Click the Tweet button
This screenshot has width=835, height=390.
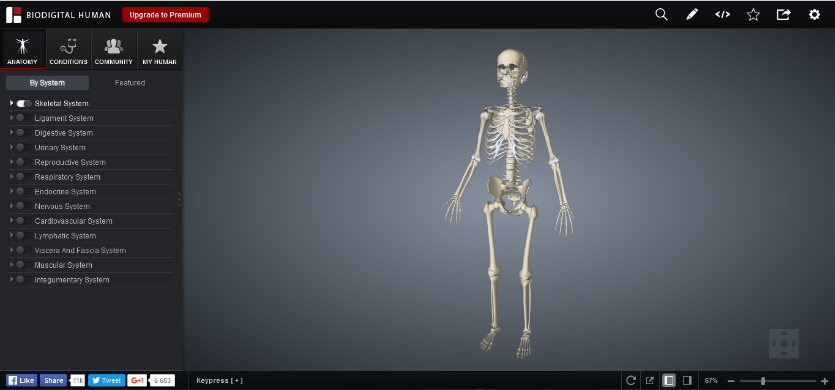(x=107, y=380)
